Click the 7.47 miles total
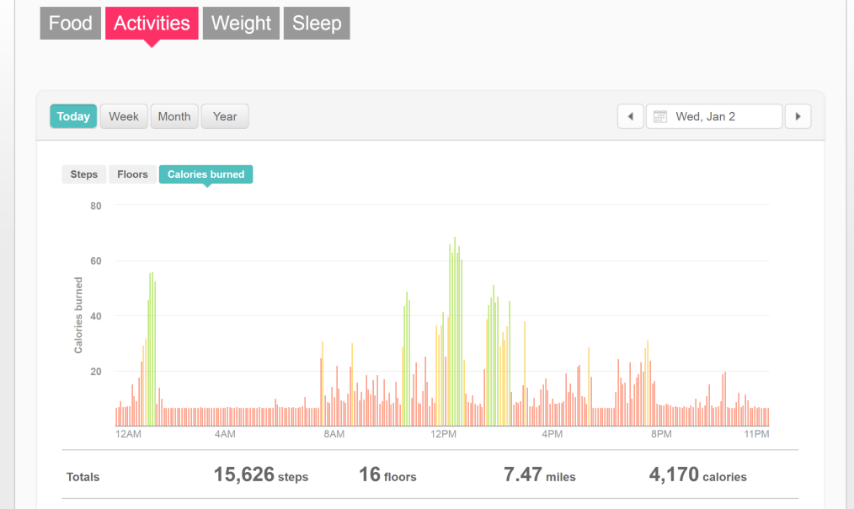Viewport: 854px width, 509px height. point(539,475)
